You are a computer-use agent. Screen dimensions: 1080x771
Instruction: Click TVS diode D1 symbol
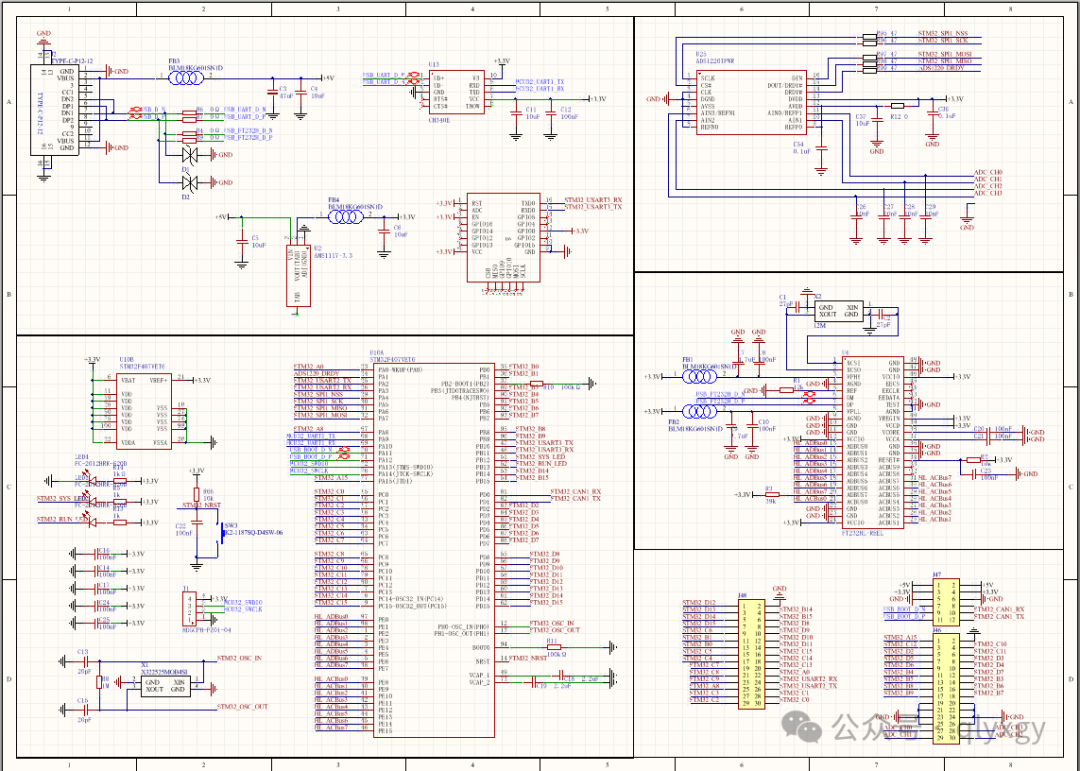pyautogui.click(x=190, y=154)
